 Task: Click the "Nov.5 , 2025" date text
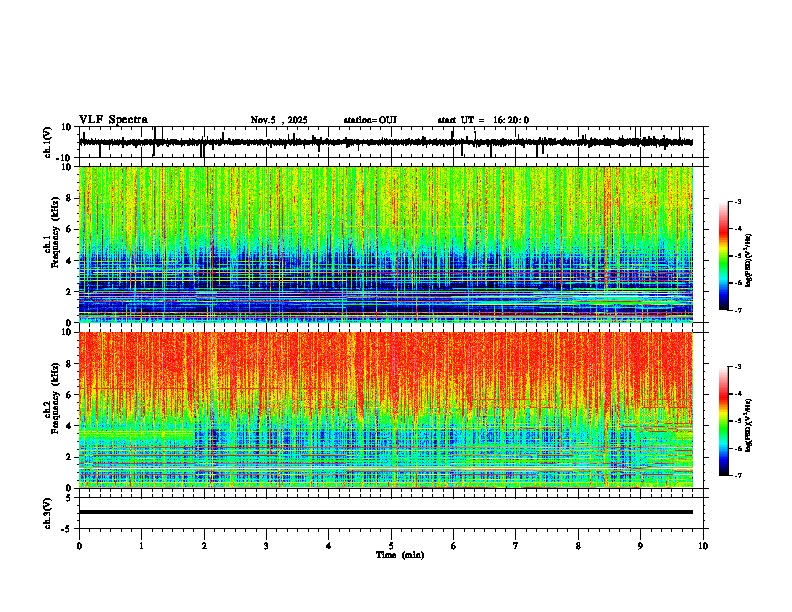click(279, 120)
